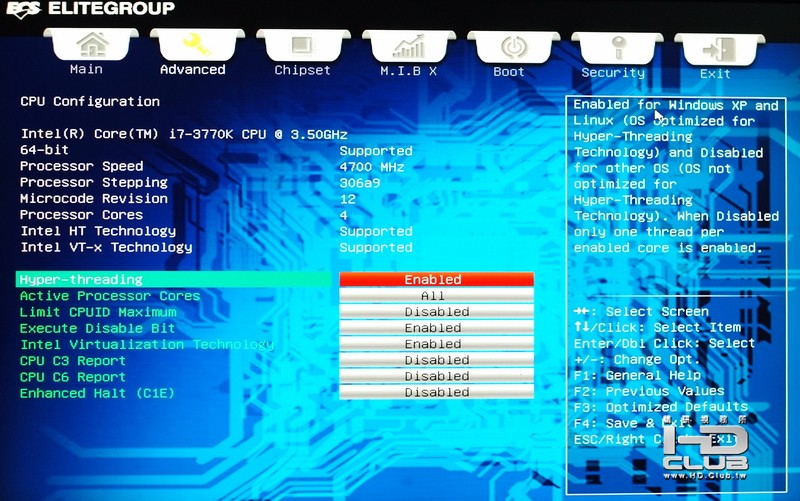The image size is (800, 501).
Task: Click the Microcode Revision label
Action: point(94,198)
